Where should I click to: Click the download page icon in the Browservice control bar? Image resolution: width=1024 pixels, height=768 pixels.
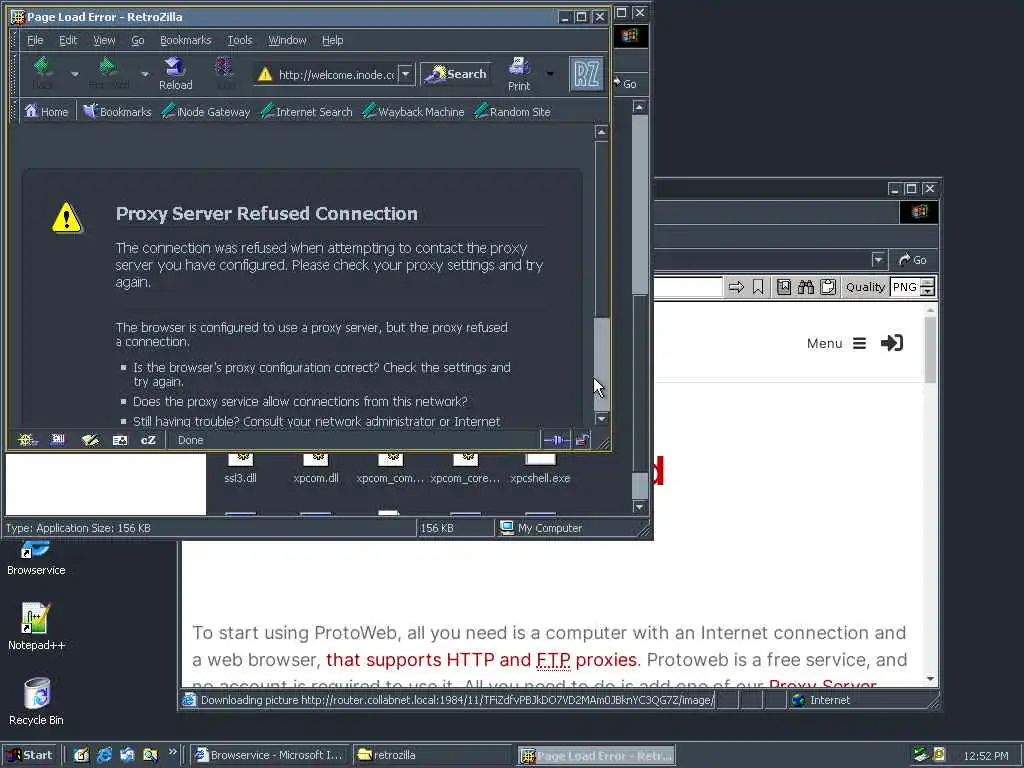784,287
